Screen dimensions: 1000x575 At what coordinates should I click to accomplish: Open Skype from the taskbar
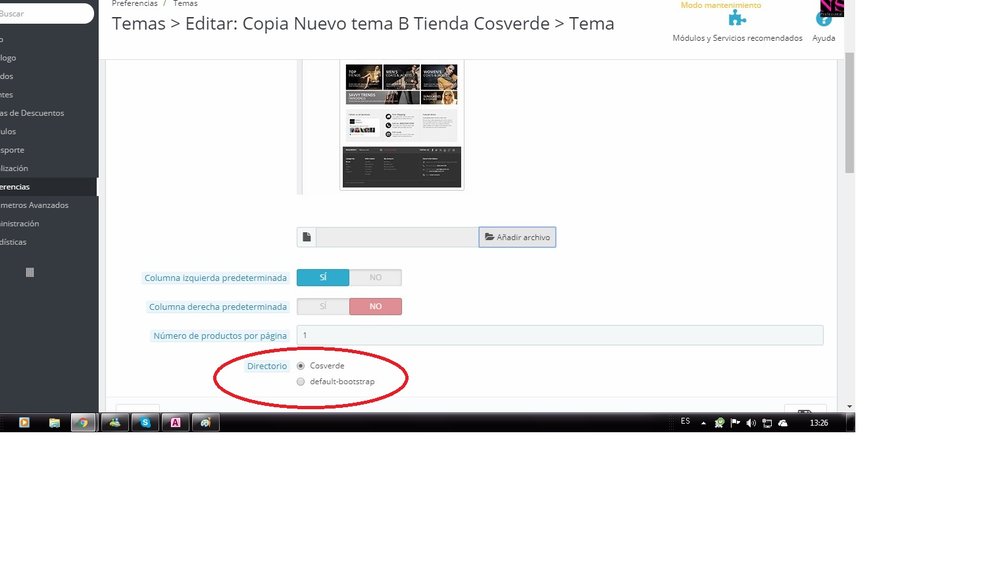coord(145,423)
